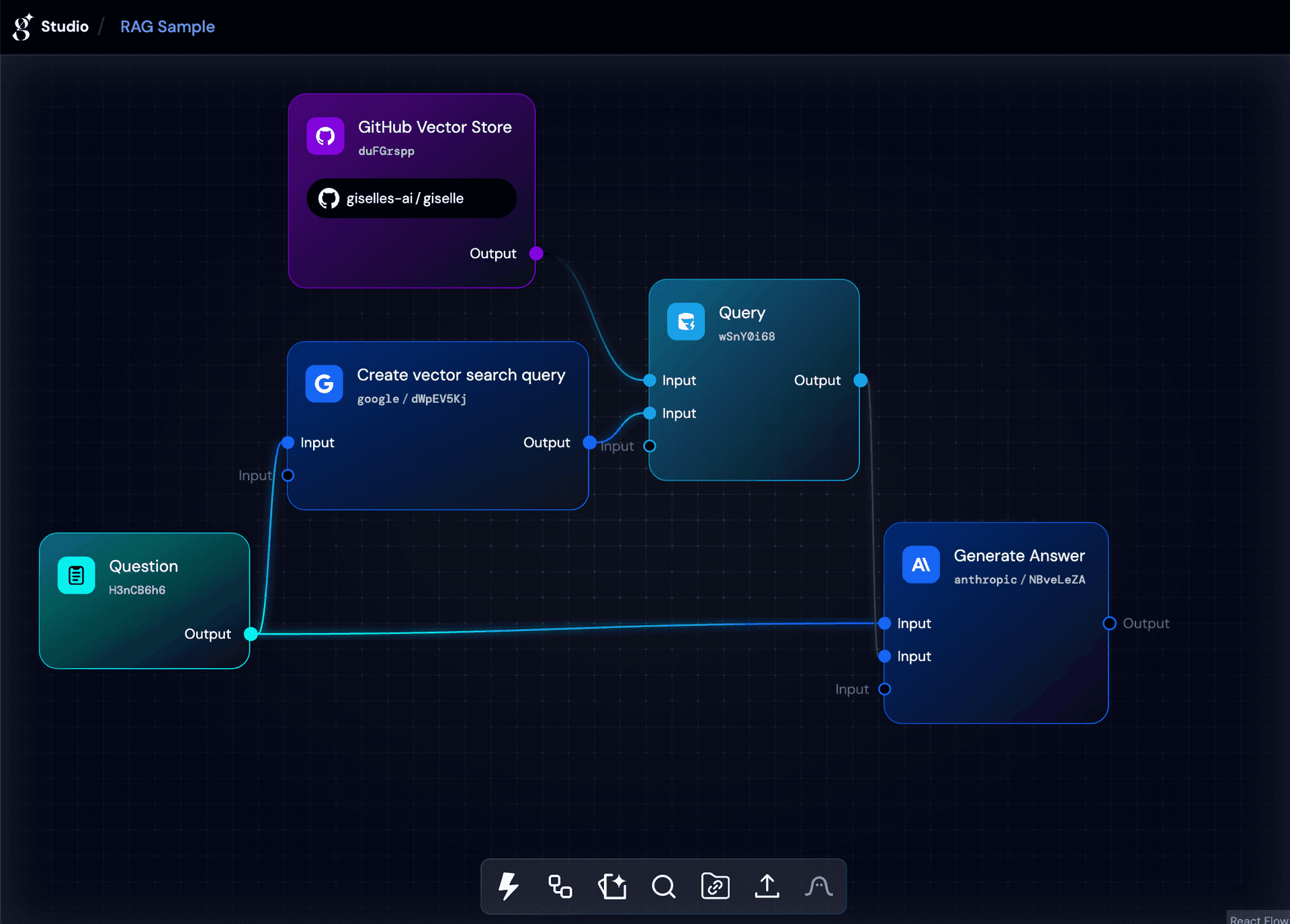The width and height of the screenshot is (1290, 924).
Task: Click the linked folder icon in the toolbar
Action: click(x=715, y=886)
